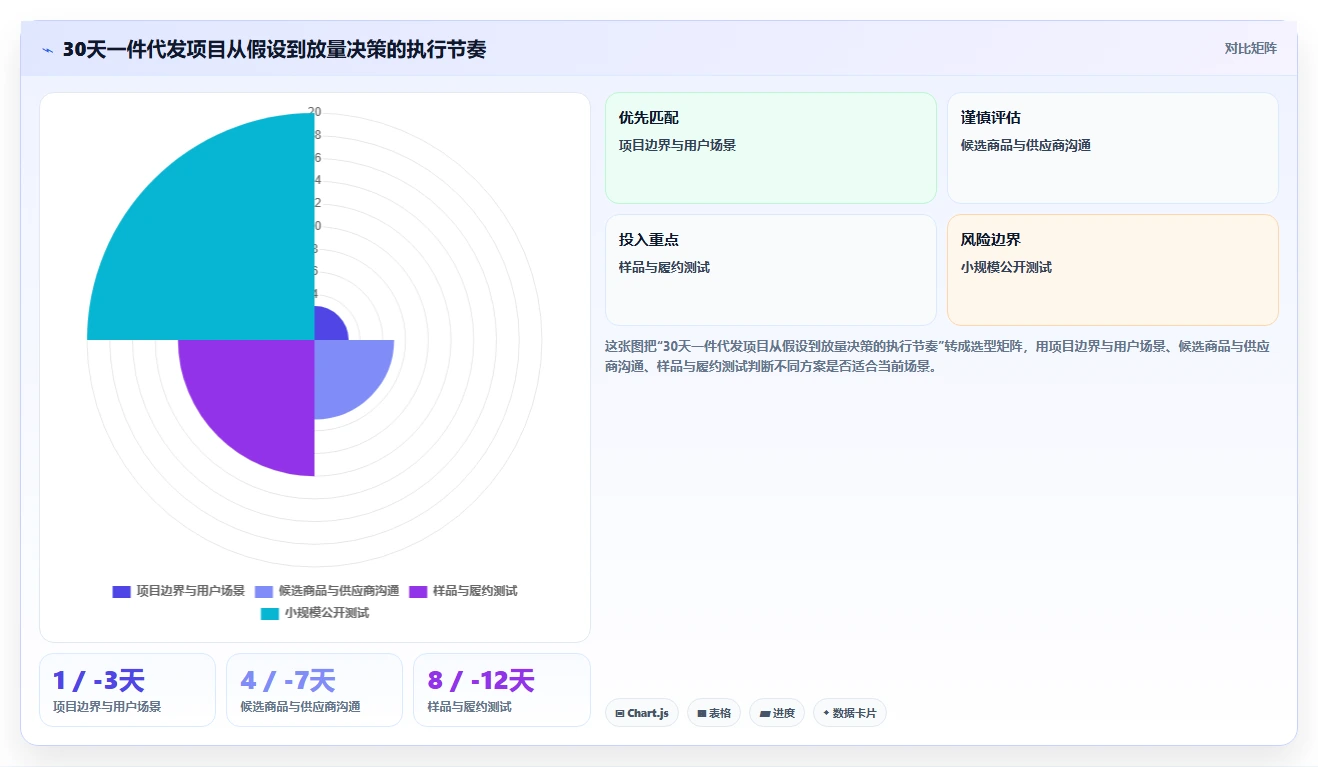This screenshot has height=767, width=1318.
Task: Click the Chart.js tag icon
Action: (x=620, y=714)
